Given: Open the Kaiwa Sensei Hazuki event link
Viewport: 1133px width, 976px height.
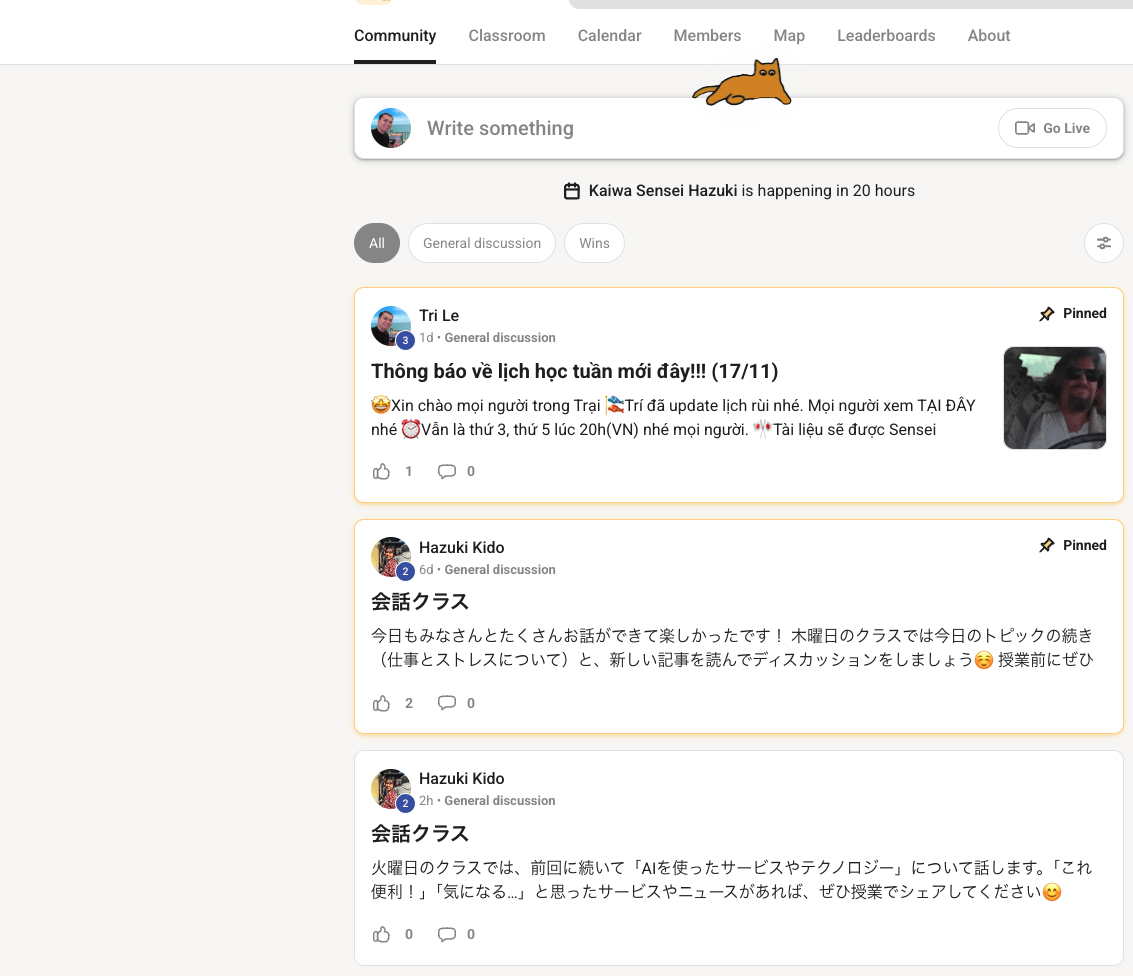Looking at the screenshot, I should 663,191.
